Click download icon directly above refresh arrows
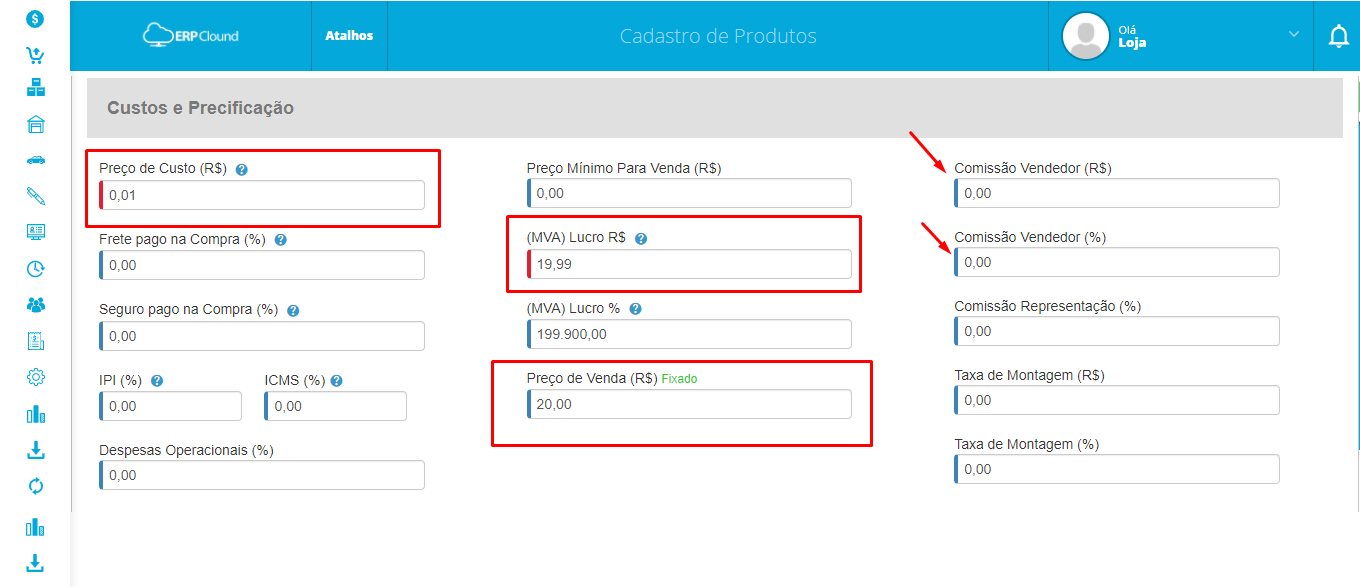Screen dimensions: 1360x588 35,450
